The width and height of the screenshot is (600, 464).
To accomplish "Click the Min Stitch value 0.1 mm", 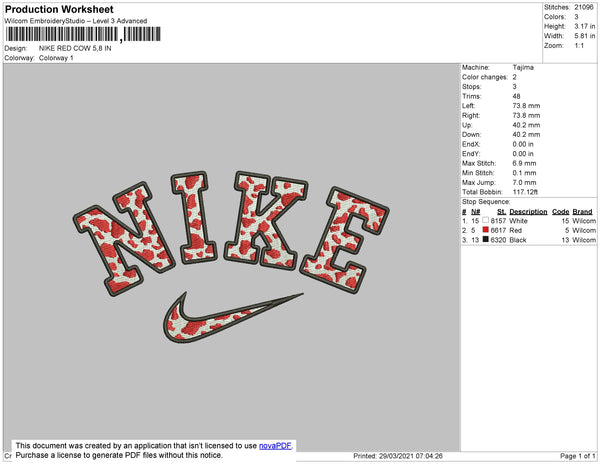I will [x=524, y=173].
